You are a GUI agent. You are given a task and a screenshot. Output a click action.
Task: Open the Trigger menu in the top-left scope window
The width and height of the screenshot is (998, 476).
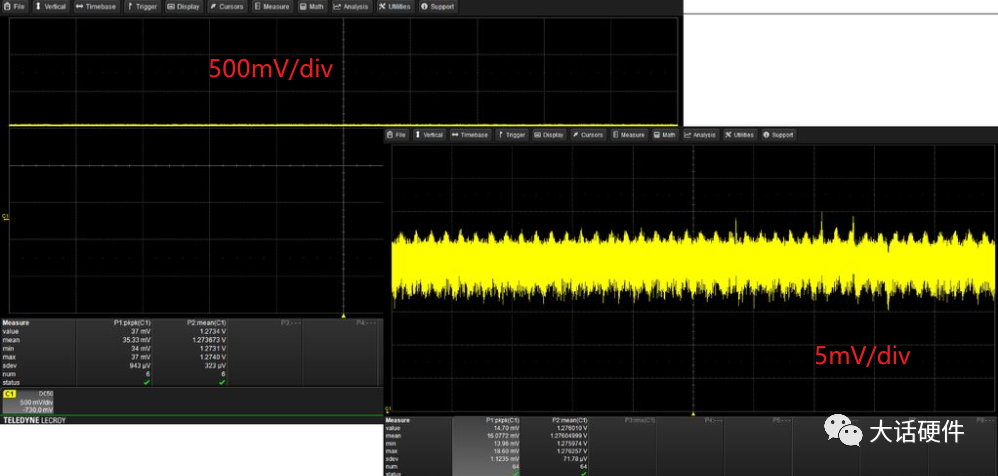(x=141, y=6)
